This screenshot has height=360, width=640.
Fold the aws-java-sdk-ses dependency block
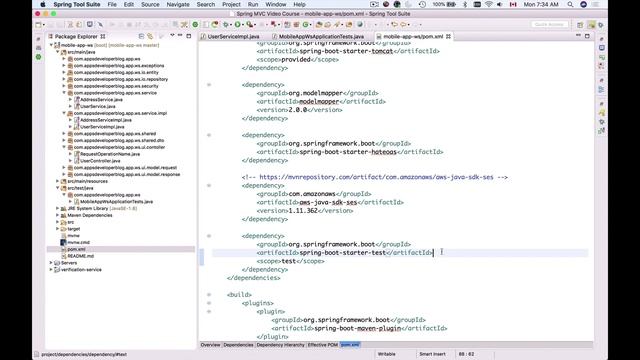click(209, 186)
